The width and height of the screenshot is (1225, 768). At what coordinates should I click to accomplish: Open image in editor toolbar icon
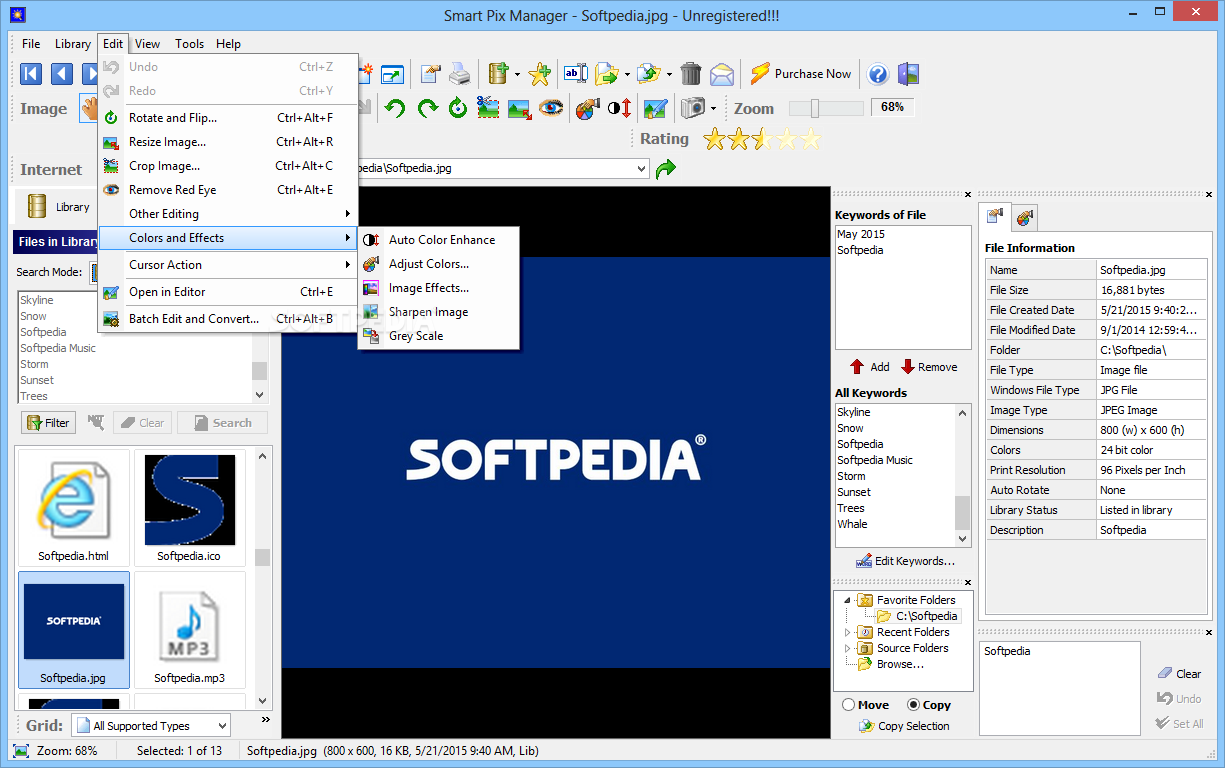coord(655,108)
